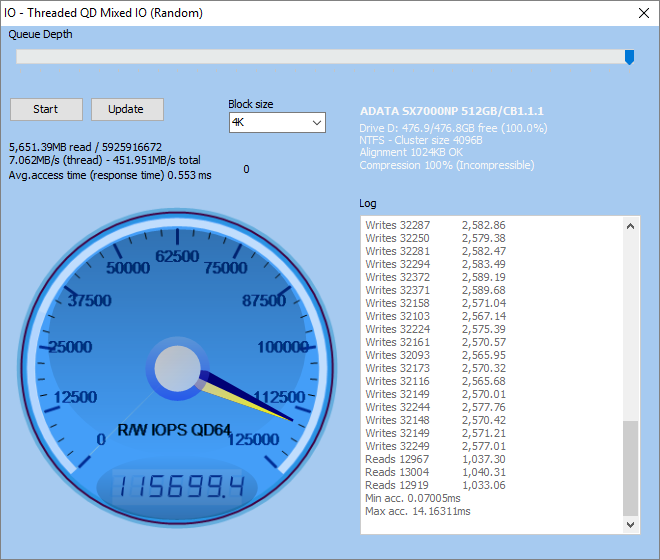Click the Min acc. 0.07005ms log line
The image size is (660, 560).
(412, 499)
